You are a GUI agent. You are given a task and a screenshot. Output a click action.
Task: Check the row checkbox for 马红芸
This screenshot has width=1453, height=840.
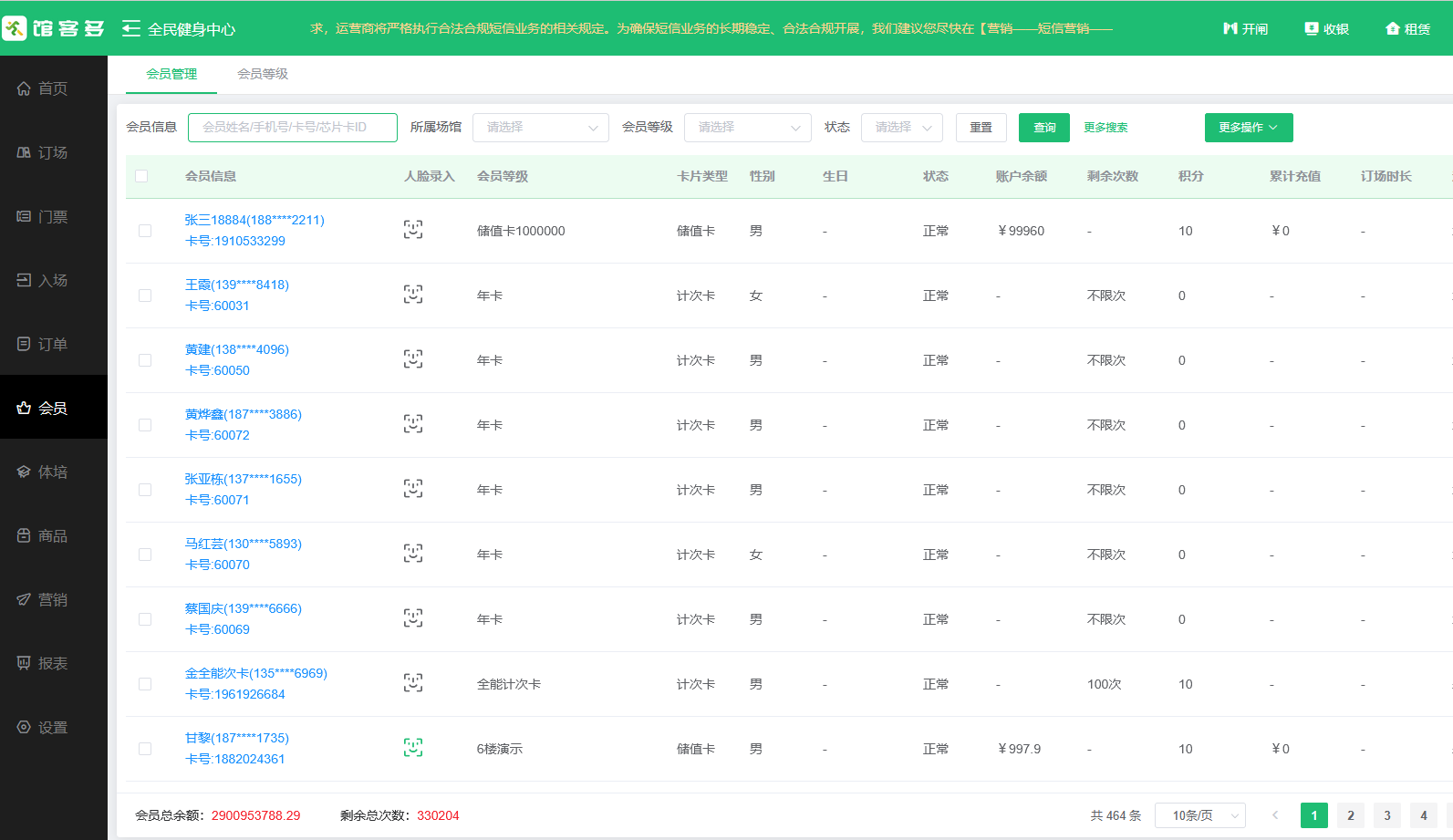(145, 555)
